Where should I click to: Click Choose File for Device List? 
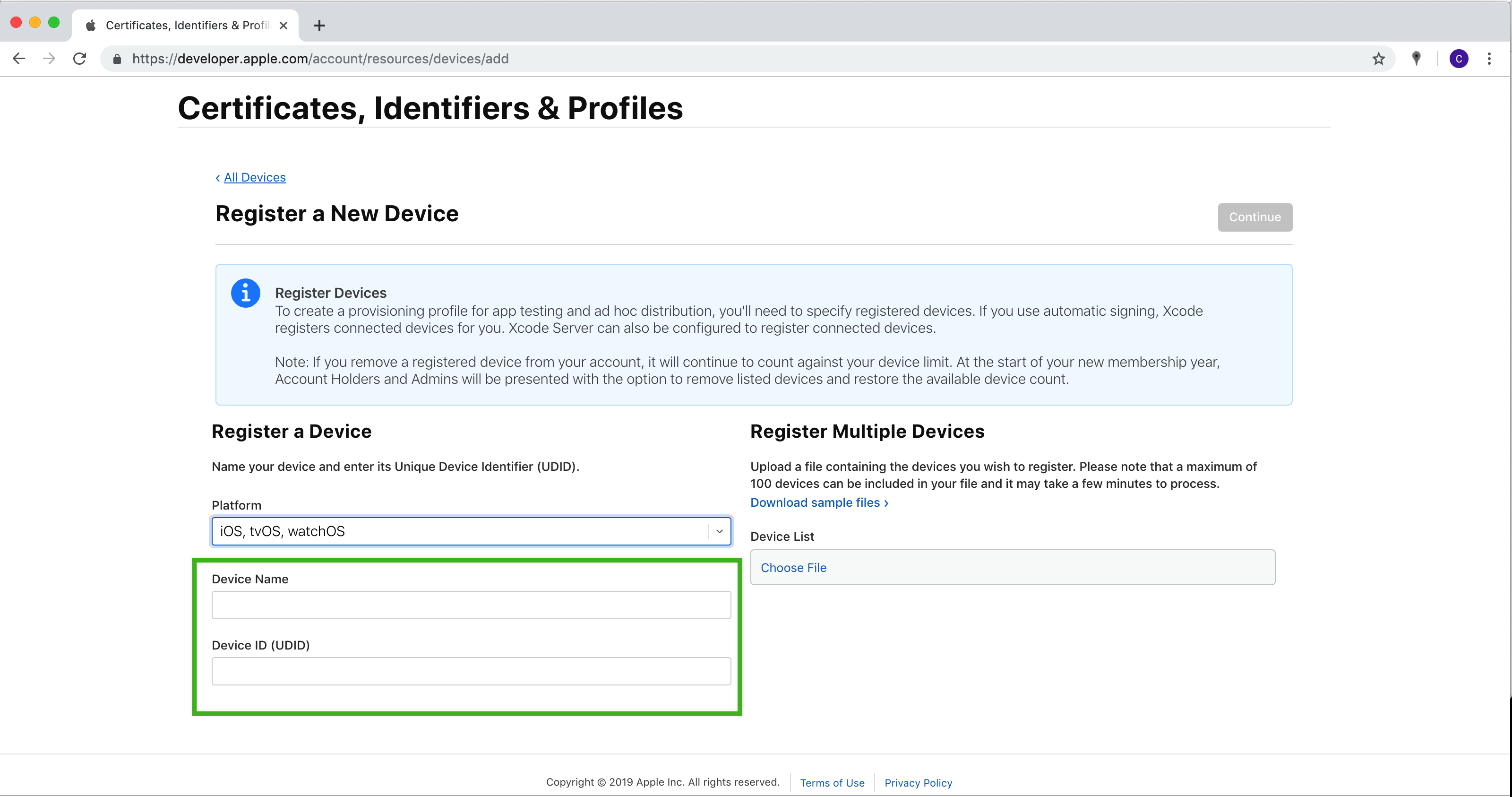(x=793, y=567)
